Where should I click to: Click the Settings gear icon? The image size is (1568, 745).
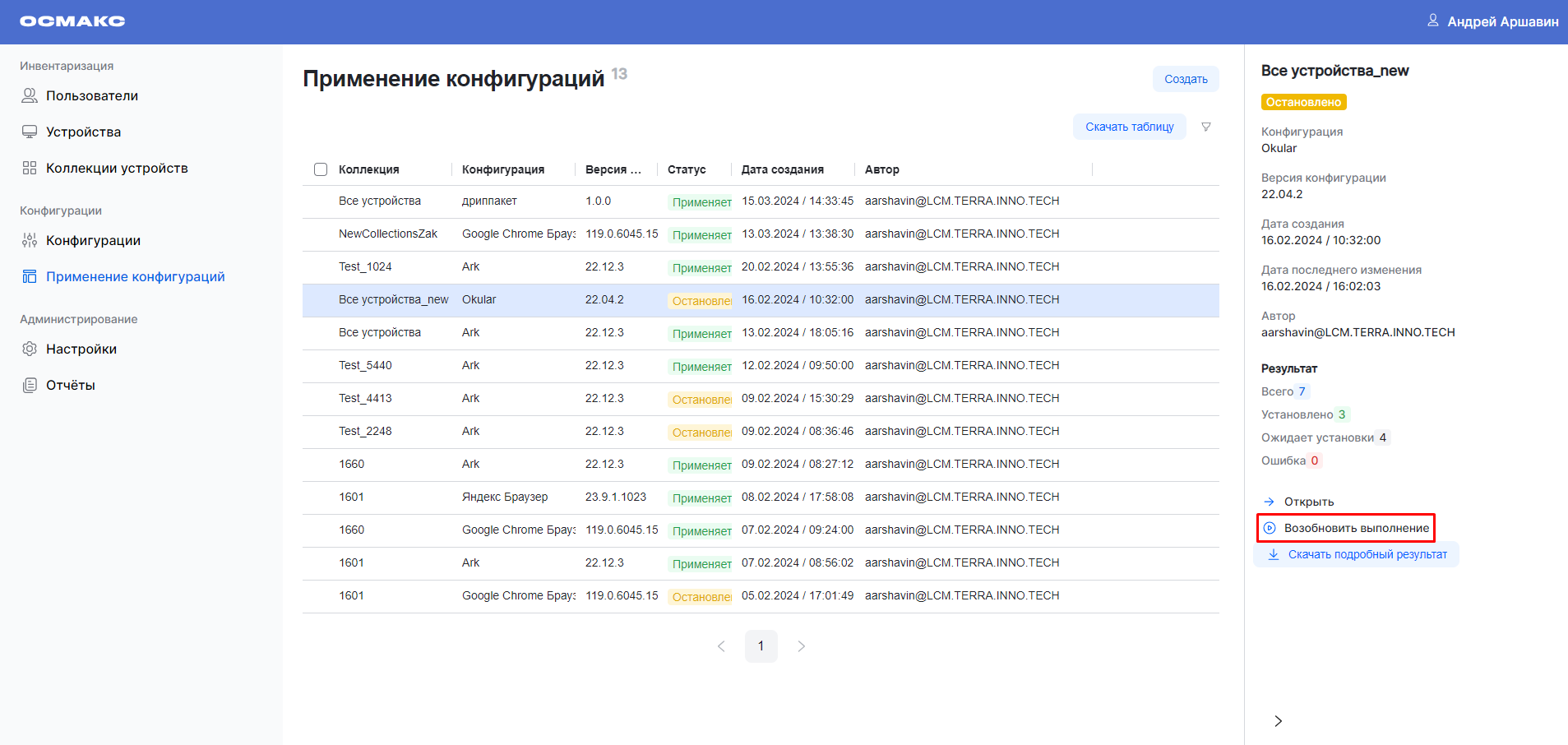coord(30,349)
